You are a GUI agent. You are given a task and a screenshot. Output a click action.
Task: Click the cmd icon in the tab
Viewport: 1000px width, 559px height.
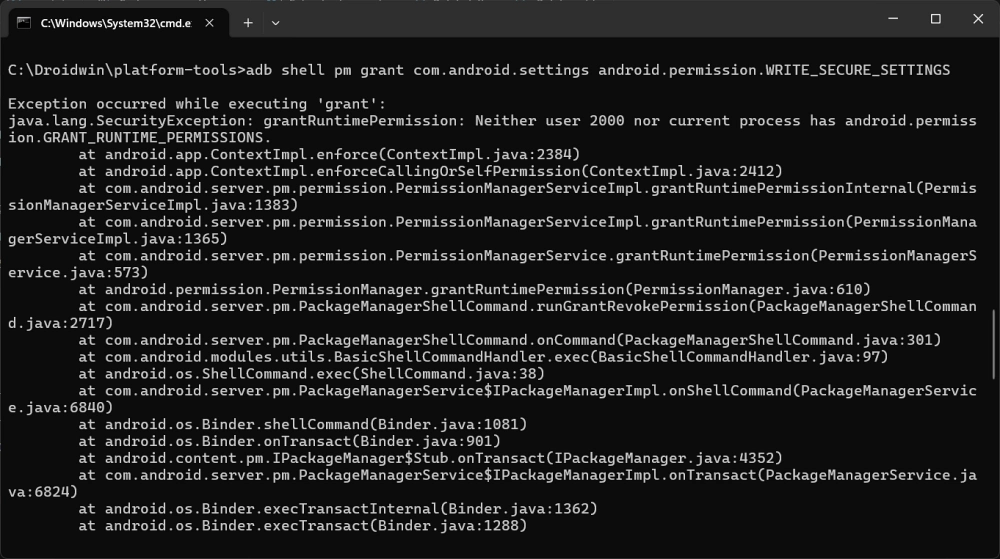click(24, 22)
